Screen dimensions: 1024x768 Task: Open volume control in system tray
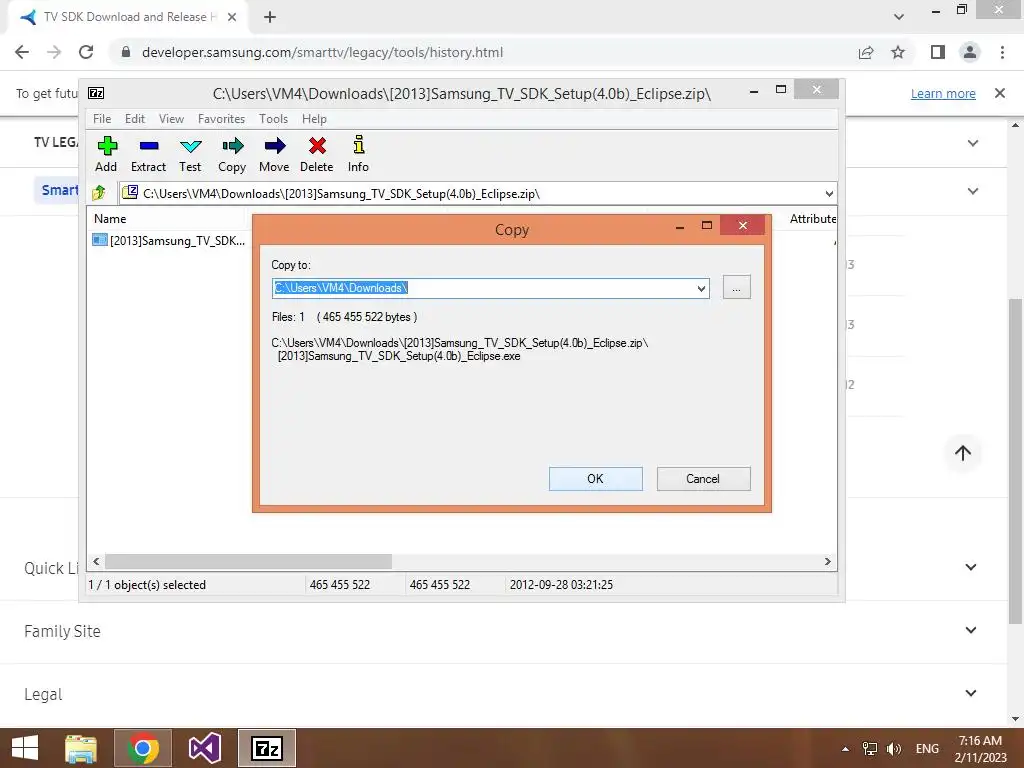[894, 748]
